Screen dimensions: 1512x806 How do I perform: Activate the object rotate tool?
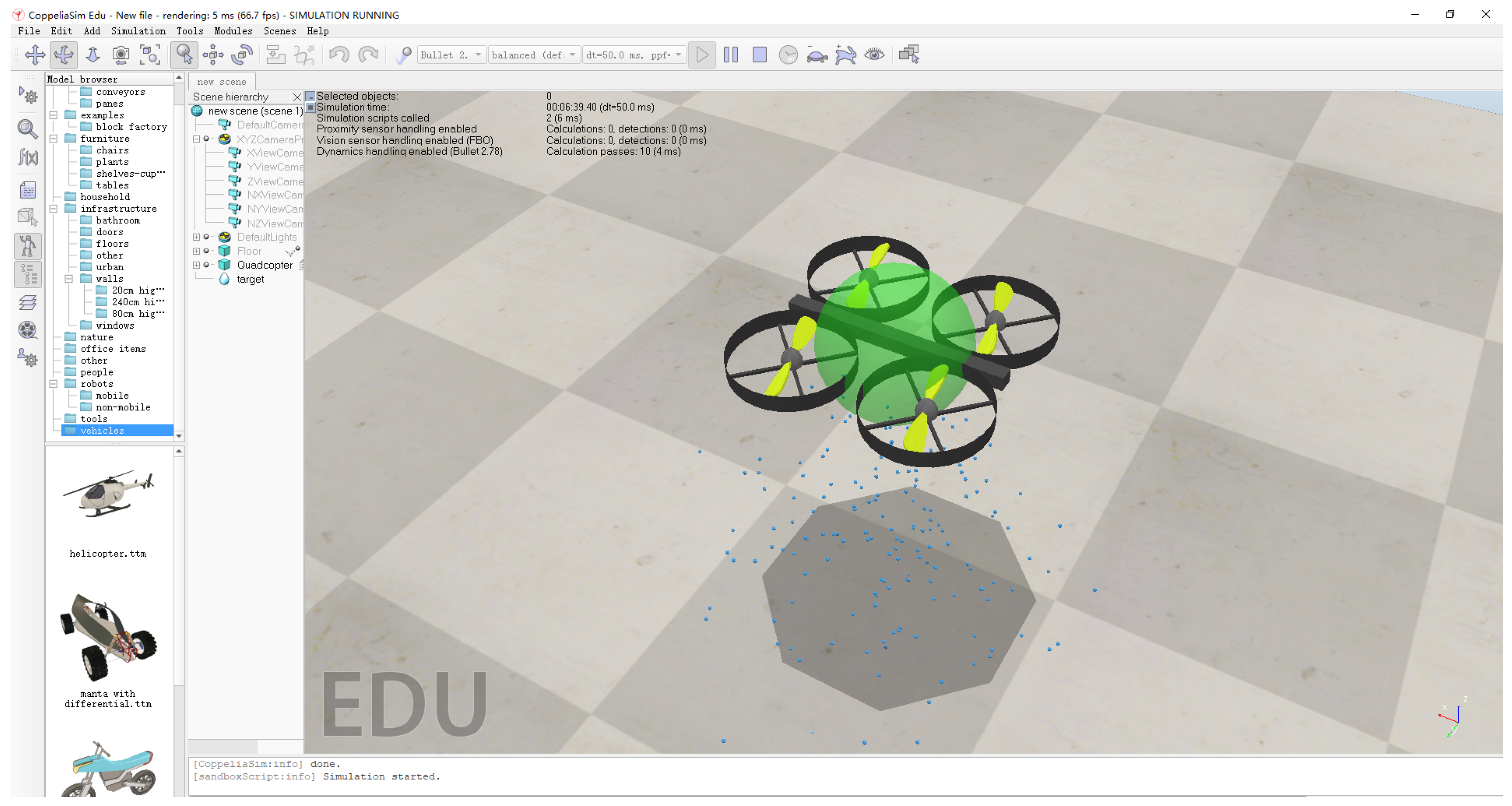242,55
